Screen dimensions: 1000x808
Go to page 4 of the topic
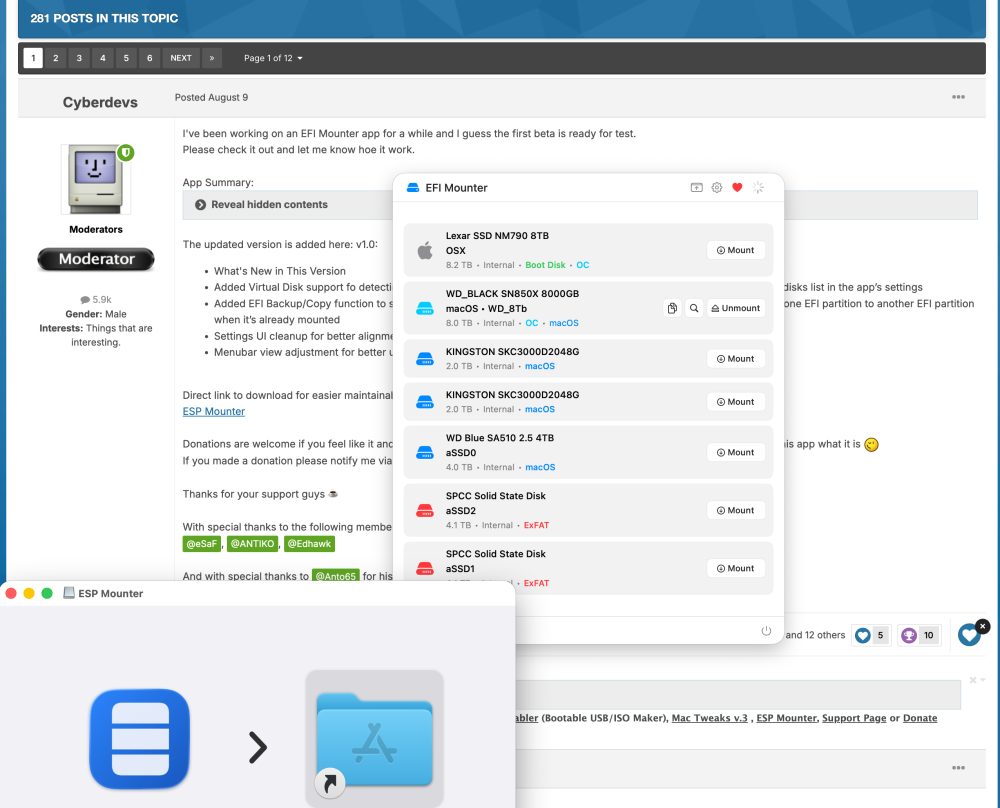(x=103, y=58)
